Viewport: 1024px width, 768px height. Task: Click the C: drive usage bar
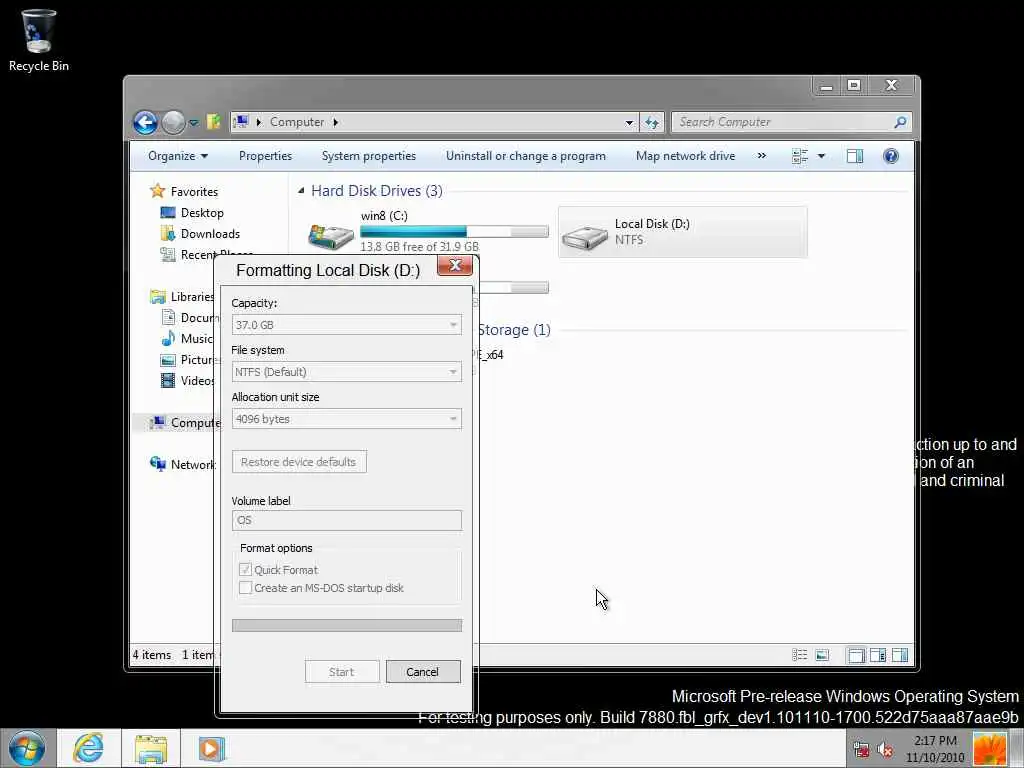pyautogui.click(x=454, y=231)
